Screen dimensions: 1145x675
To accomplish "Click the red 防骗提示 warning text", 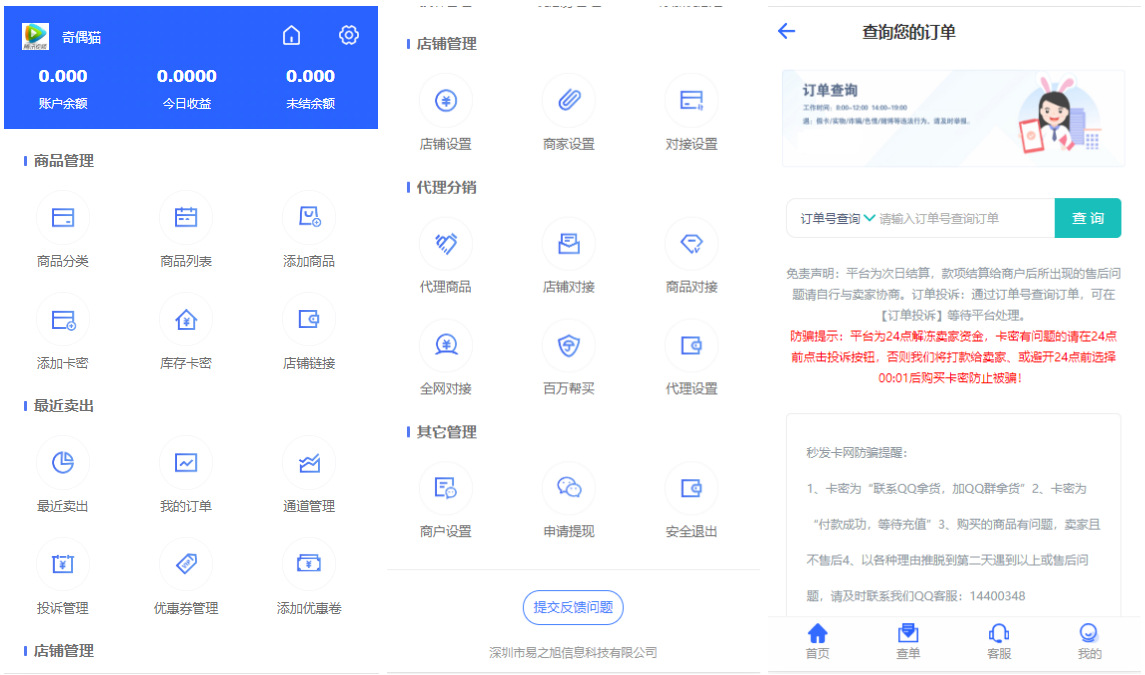I will pyautogui.click(x=953, y=357).
